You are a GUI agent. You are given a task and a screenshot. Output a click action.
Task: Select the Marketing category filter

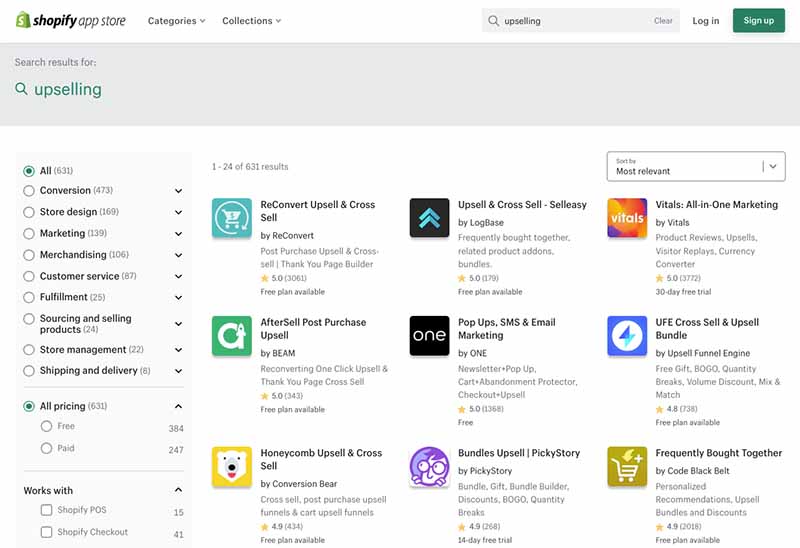(x=29, y=234)
